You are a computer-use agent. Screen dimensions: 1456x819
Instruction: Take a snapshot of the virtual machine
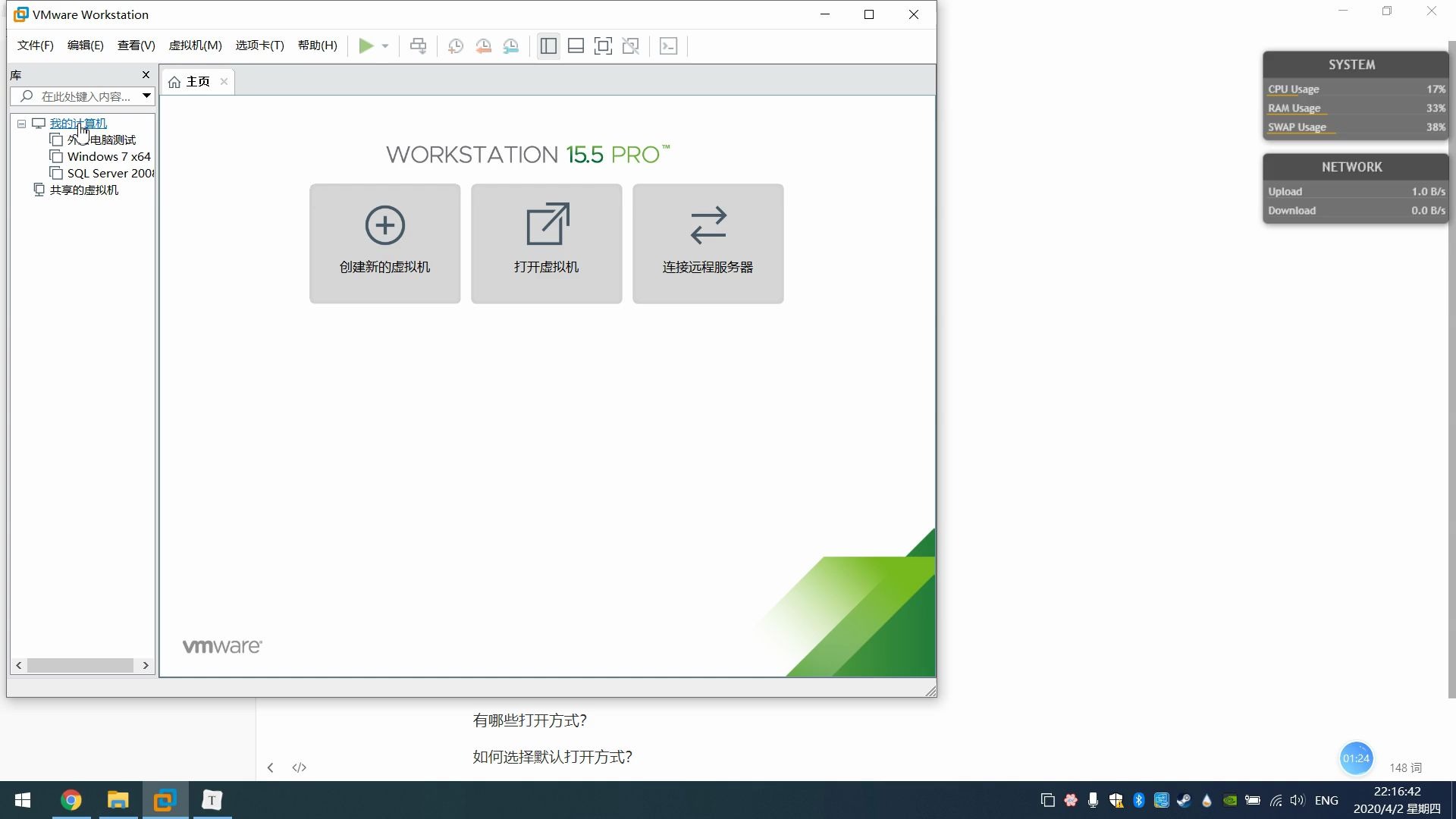coord(456,46)
